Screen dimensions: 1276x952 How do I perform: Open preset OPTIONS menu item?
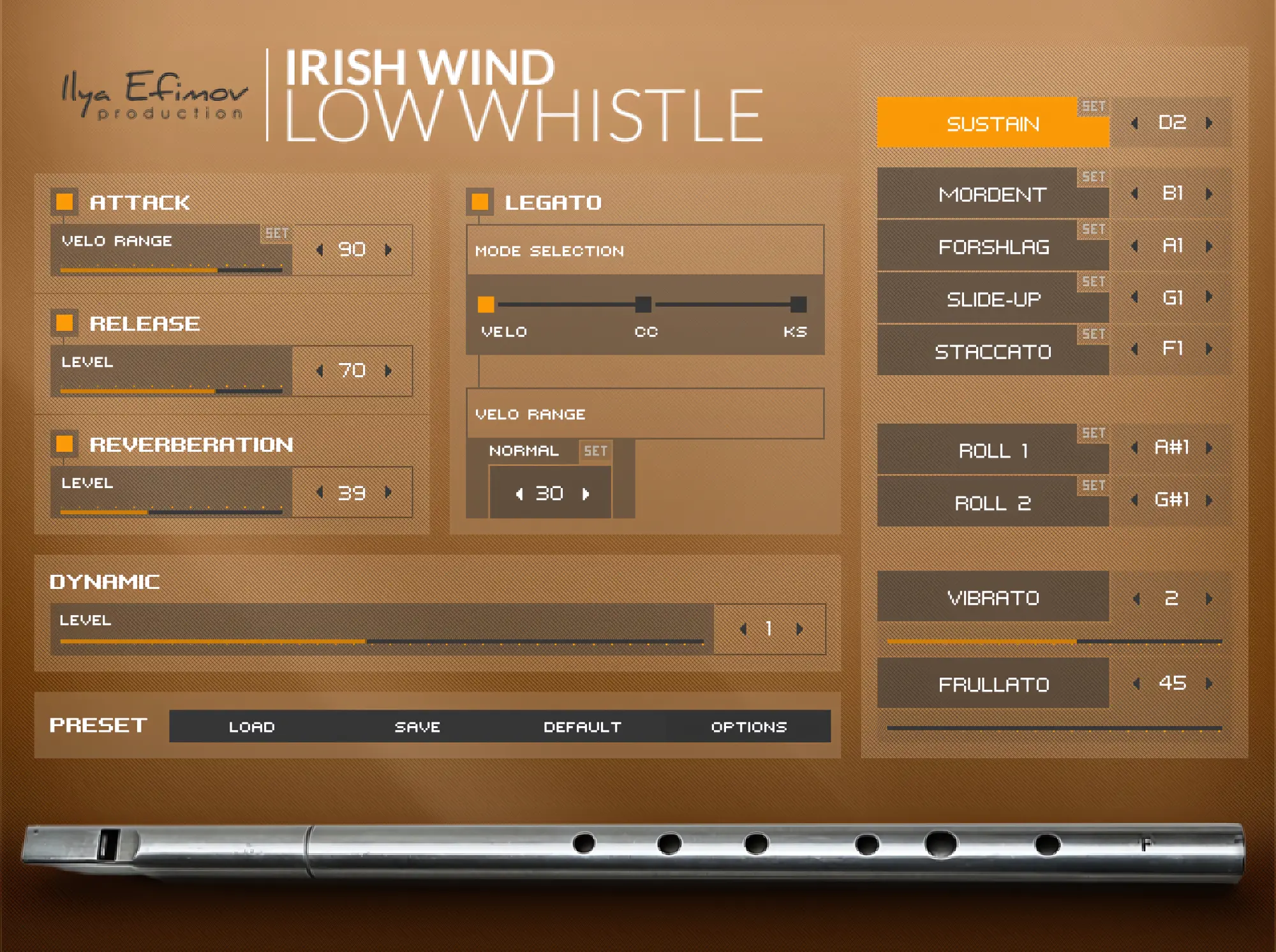pos(749,727)
